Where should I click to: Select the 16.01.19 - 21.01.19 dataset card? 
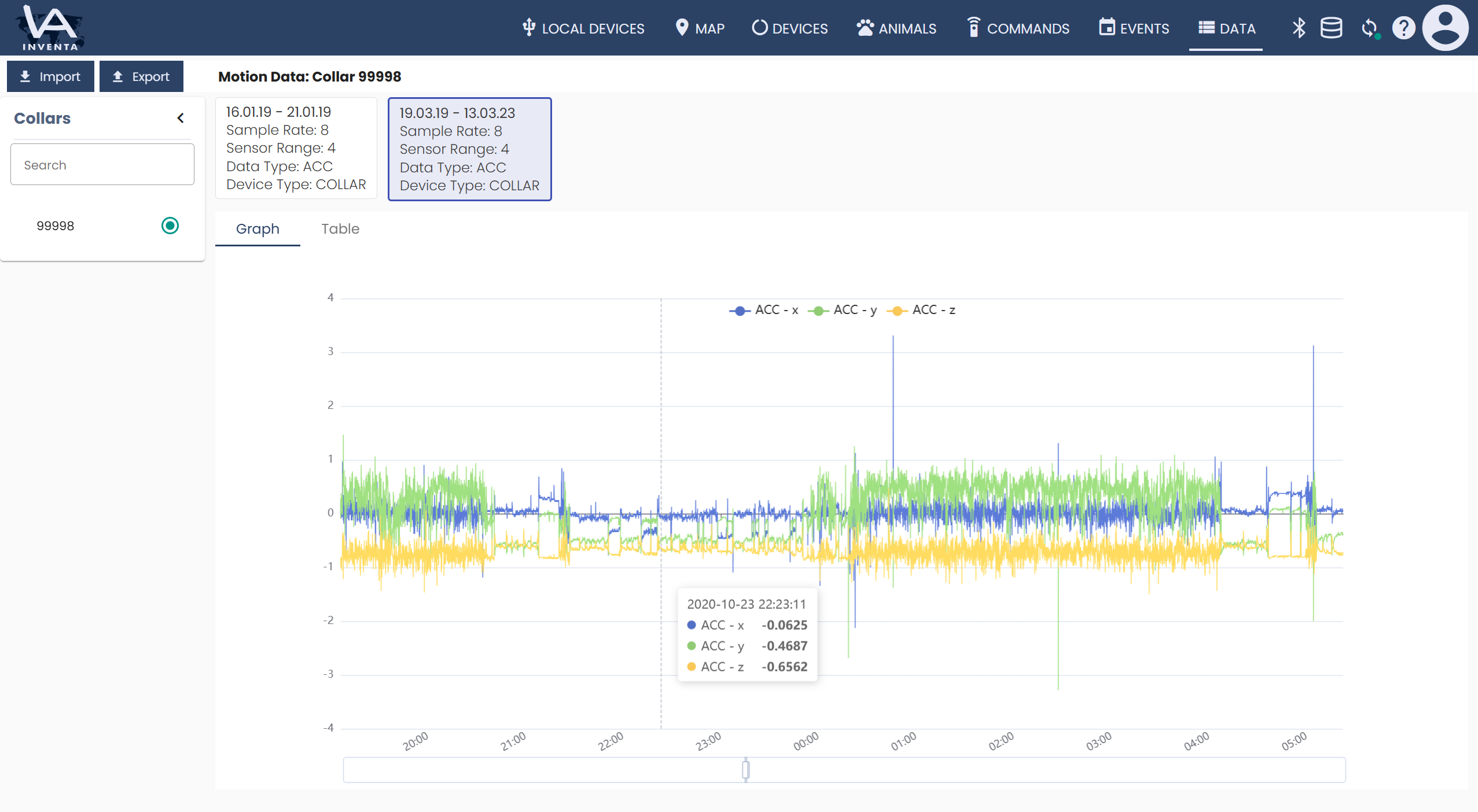(x=296, y=148)
